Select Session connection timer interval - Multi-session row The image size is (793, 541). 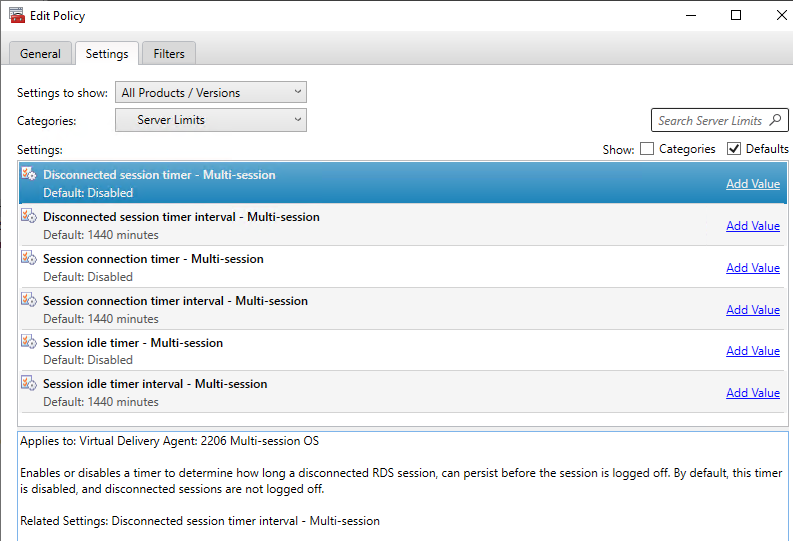(x=403, y=309)
